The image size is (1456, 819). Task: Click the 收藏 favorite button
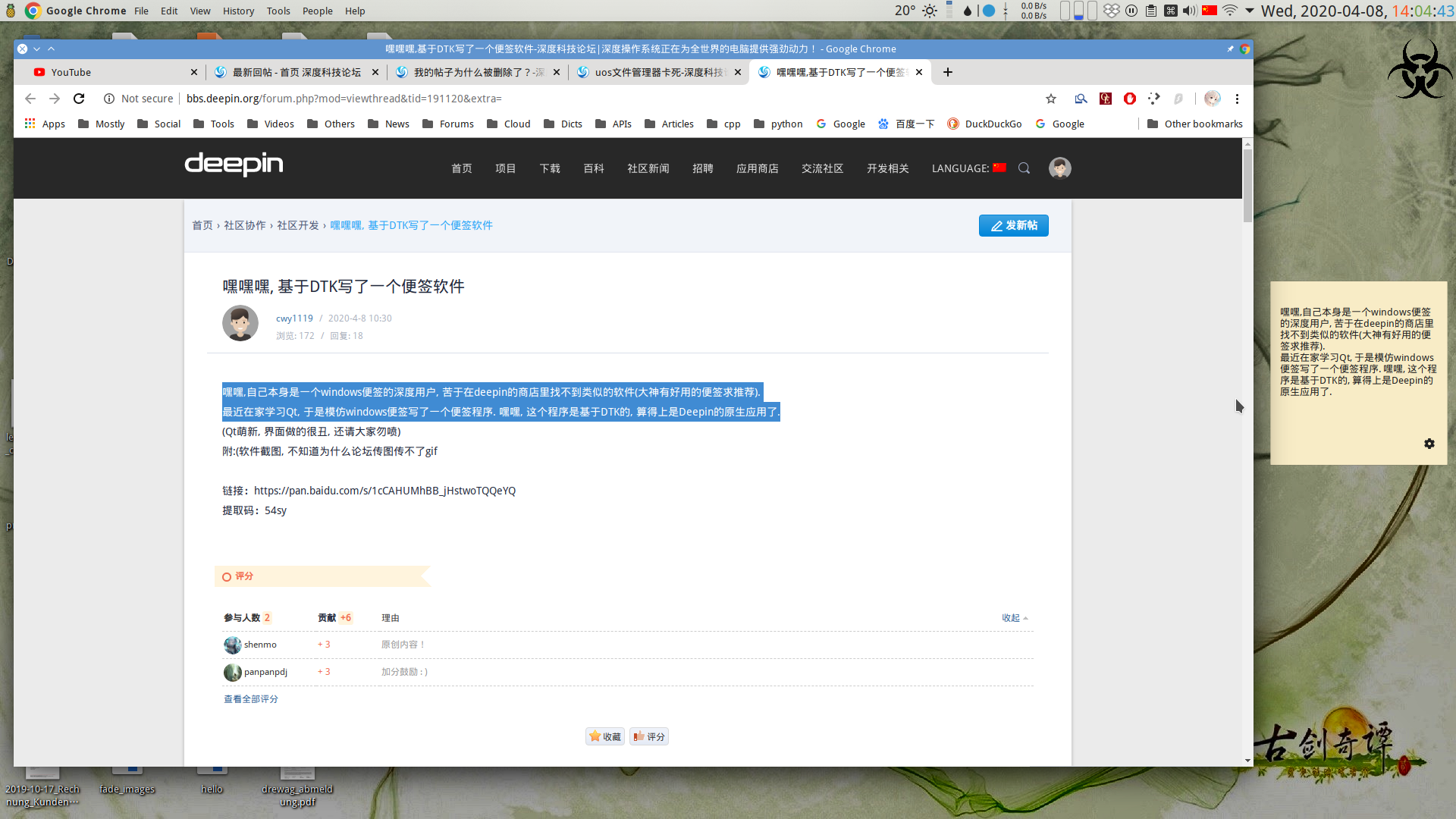(x=604, y=736)
